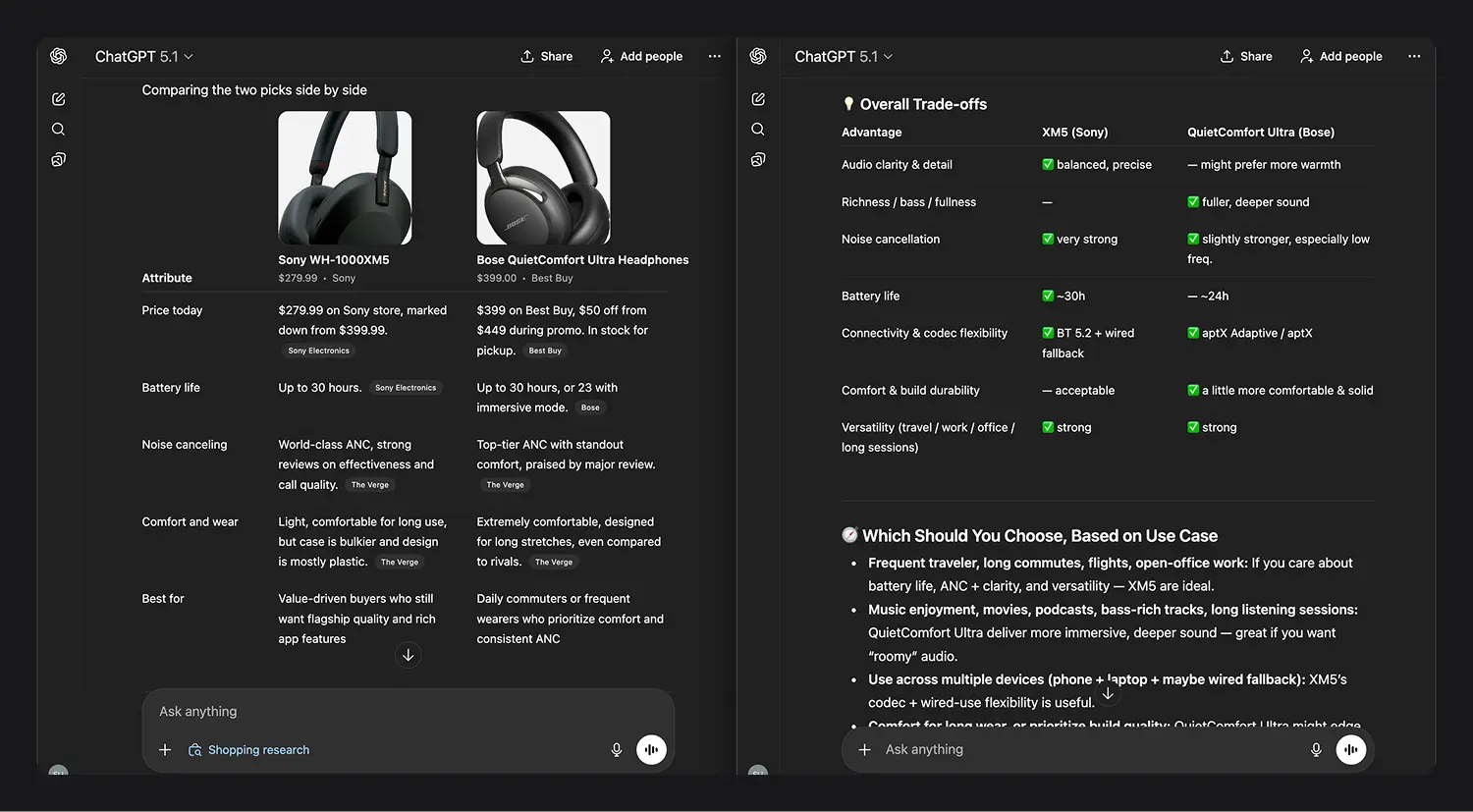Click 'fuller, deeper sound' cell
The image size is (1473, 812).
(x=1248, y=202)
